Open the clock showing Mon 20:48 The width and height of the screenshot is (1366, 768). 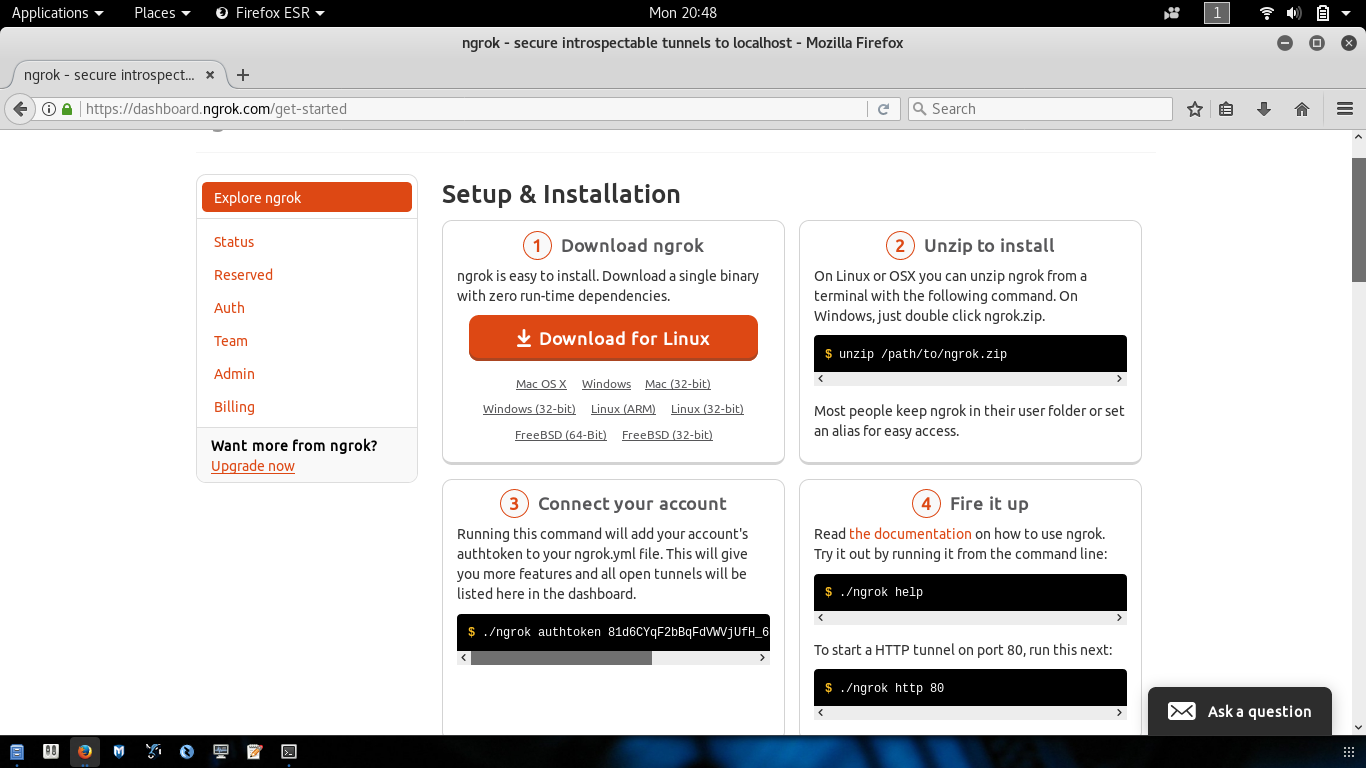pyautogui.click(x=683, y=13)
